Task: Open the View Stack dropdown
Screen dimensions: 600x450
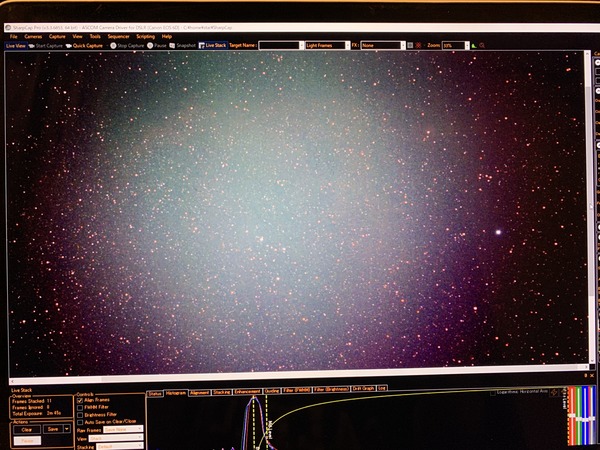Action: (115, 438)
